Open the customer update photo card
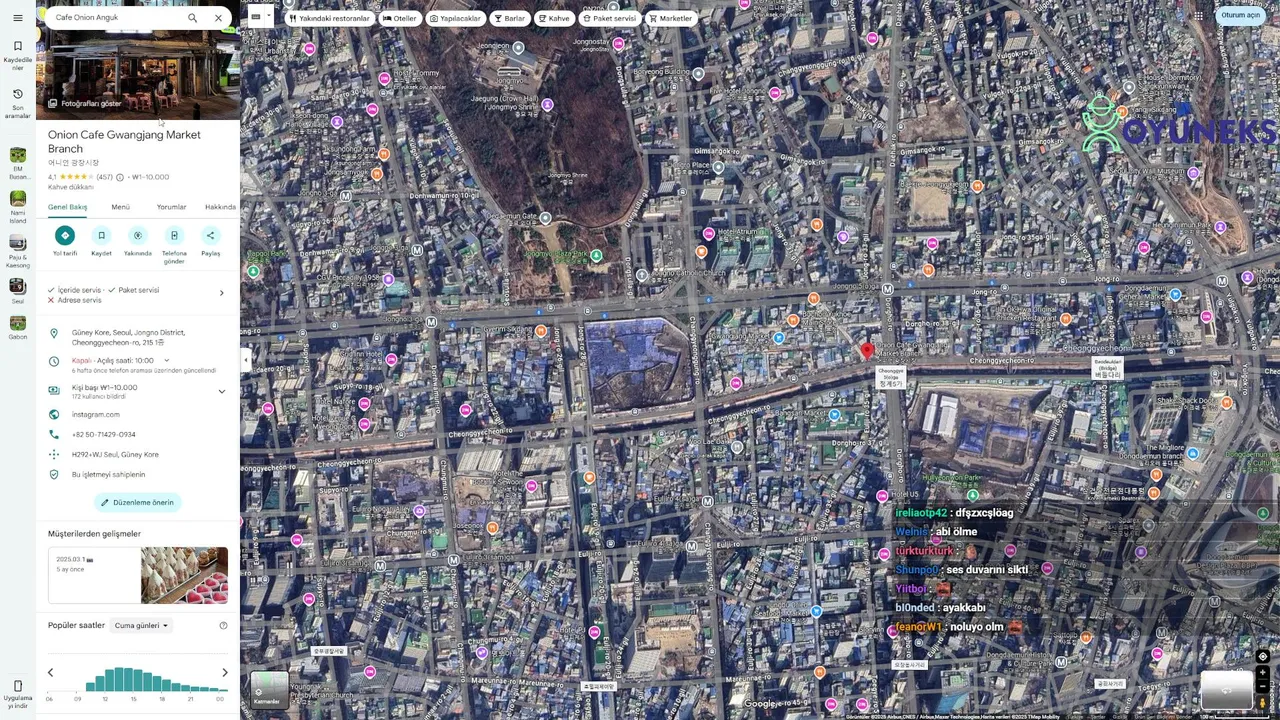1280x720 pixels. (138, 575)
